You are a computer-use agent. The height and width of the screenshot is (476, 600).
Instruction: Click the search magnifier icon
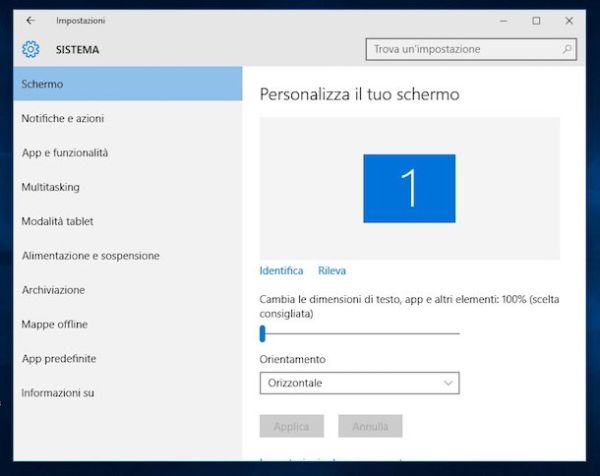click(568, 49)
